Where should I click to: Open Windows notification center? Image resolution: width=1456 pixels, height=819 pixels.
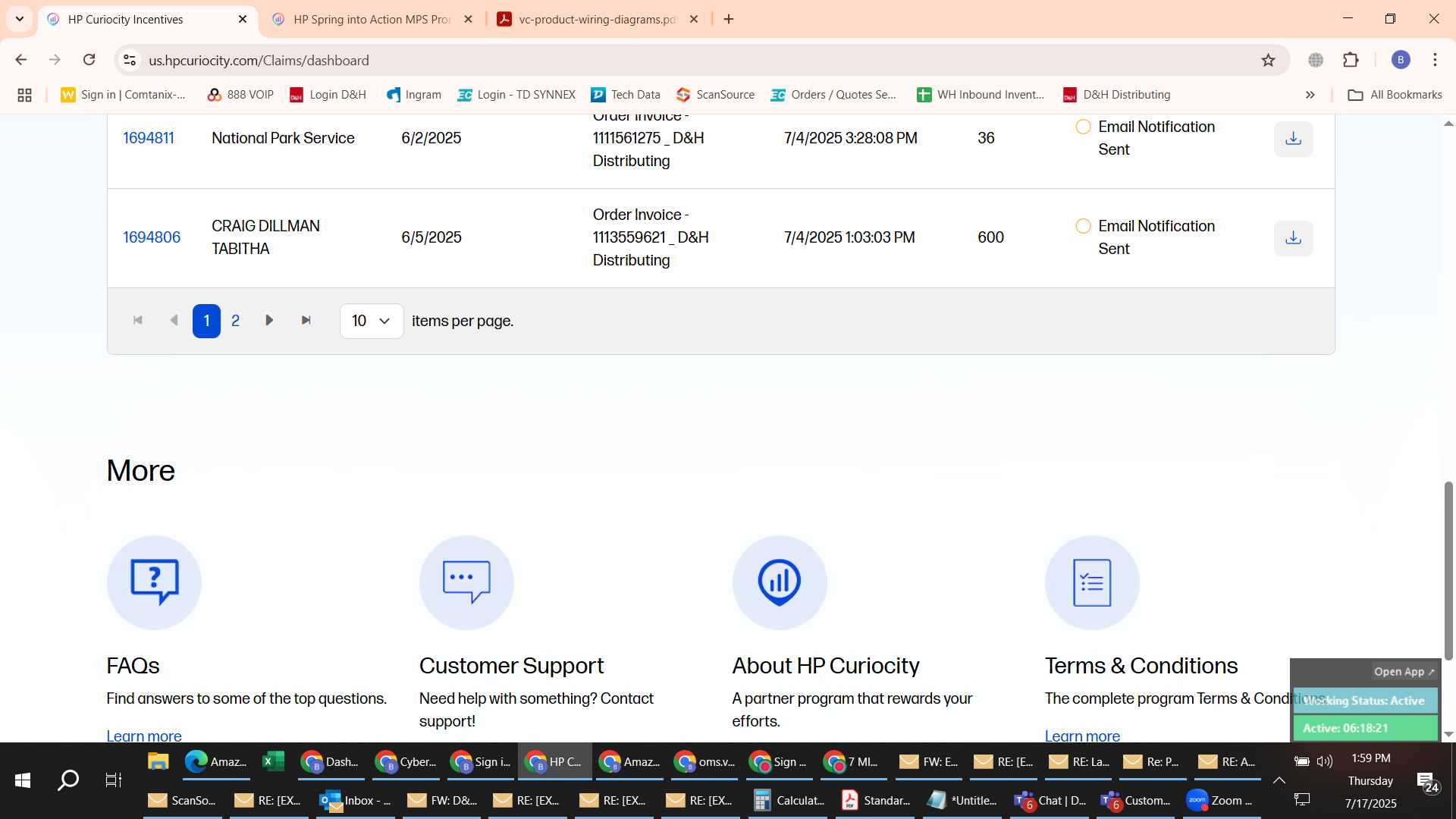tap(1427, 781)
